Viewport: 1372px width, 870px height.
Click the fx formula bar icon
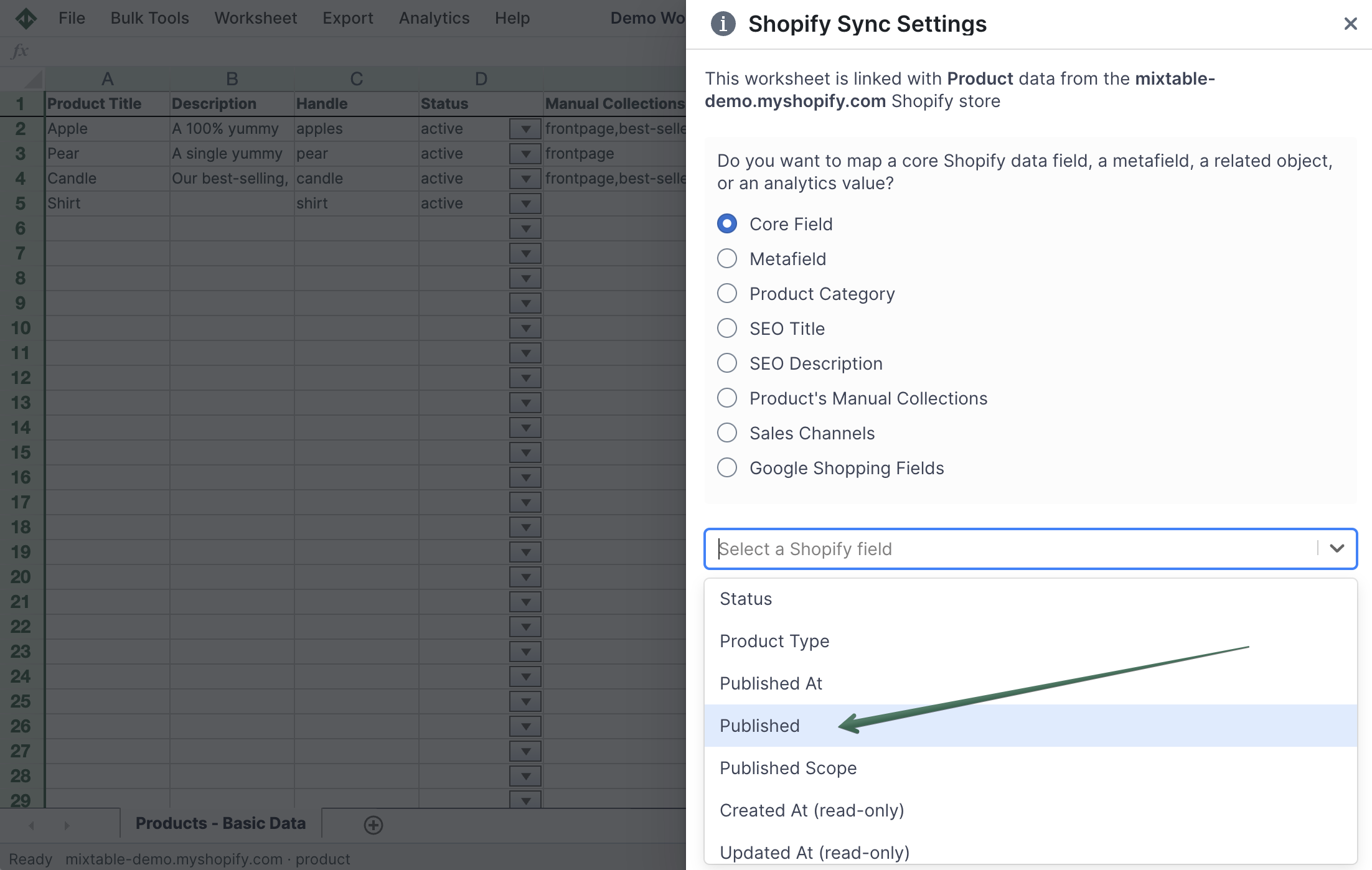20,51
